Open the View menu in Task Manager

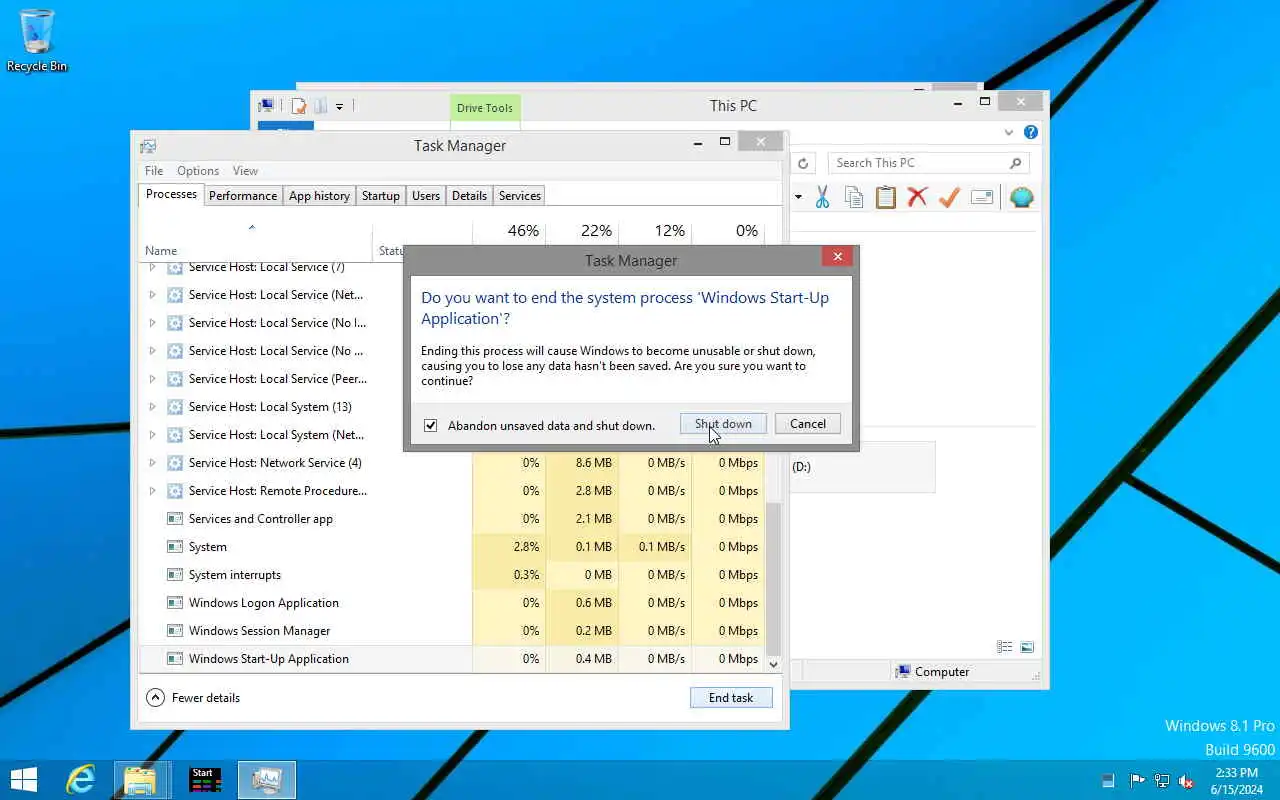click(x=245, y=171)
